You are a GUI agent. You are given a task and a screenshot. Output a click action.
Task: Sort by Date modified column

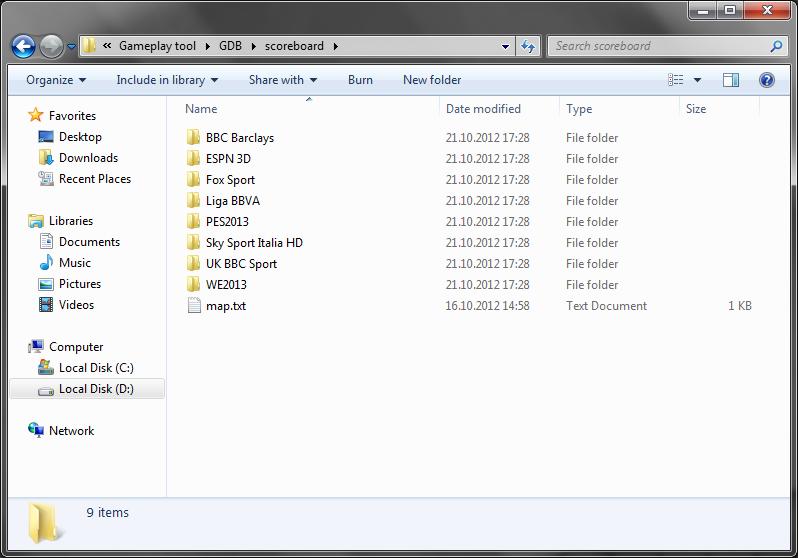click(483, 108)
